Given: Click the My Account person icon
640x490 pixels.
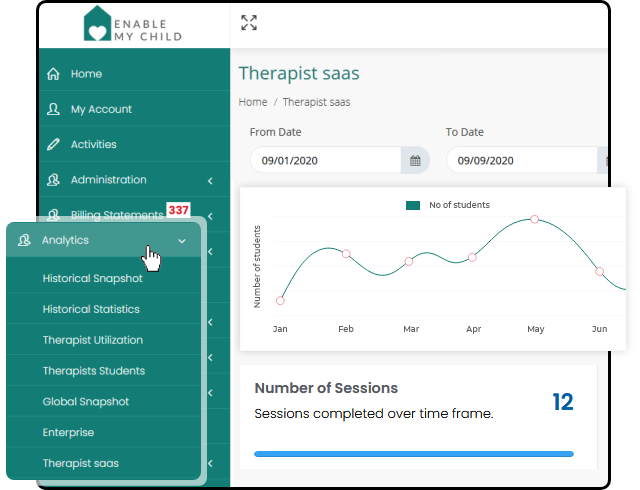Looking at the screenshot, I should tap(53, 109).
